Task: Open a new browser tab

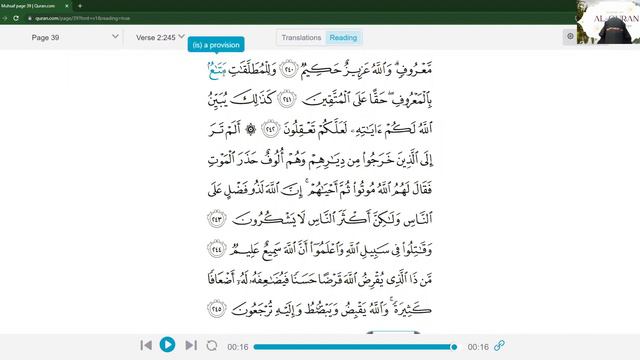Action: pos(80,6)
